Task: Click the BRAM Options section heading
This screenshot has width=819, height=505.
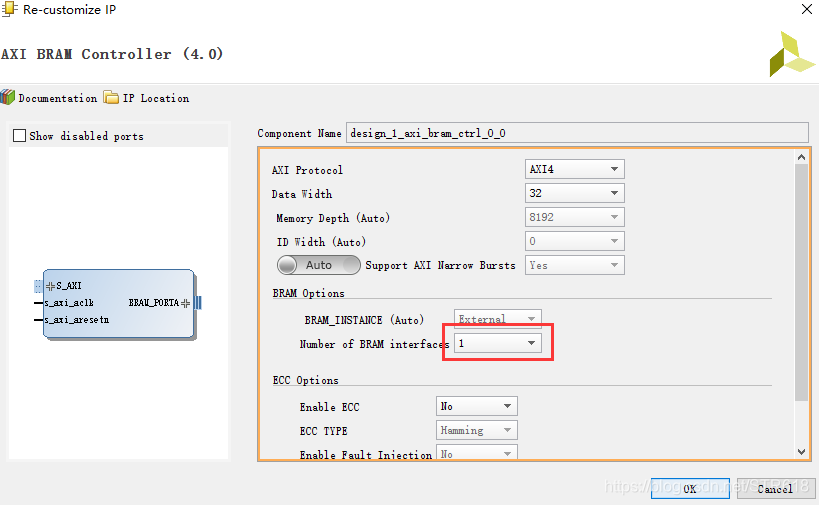Action: (x=309, y=293)
